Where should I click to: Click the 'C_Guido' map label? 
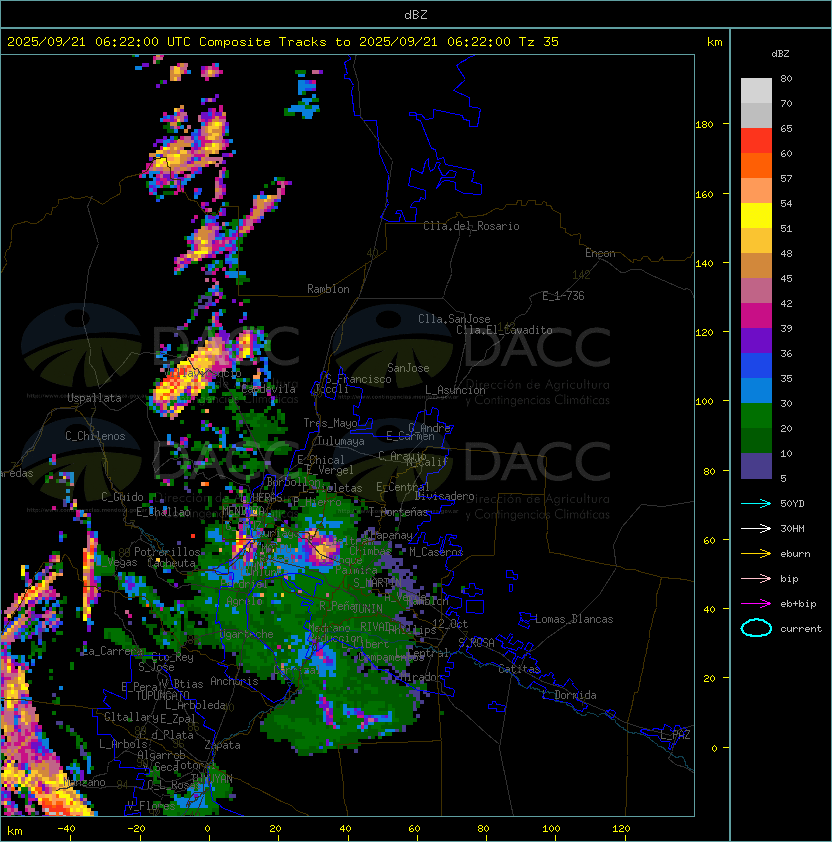(122, 497)
